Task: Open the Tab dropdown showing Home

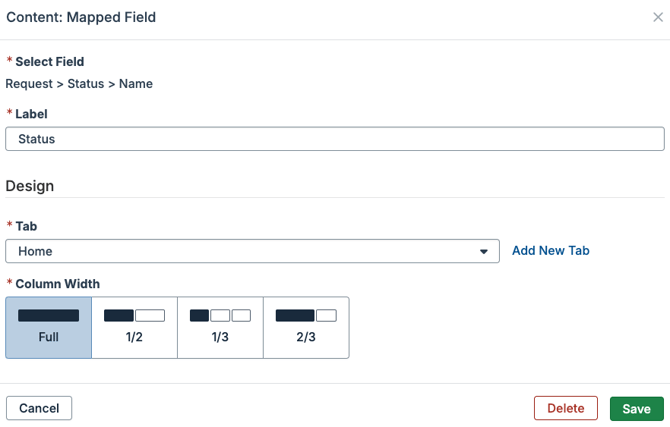Action: (252, 251)
